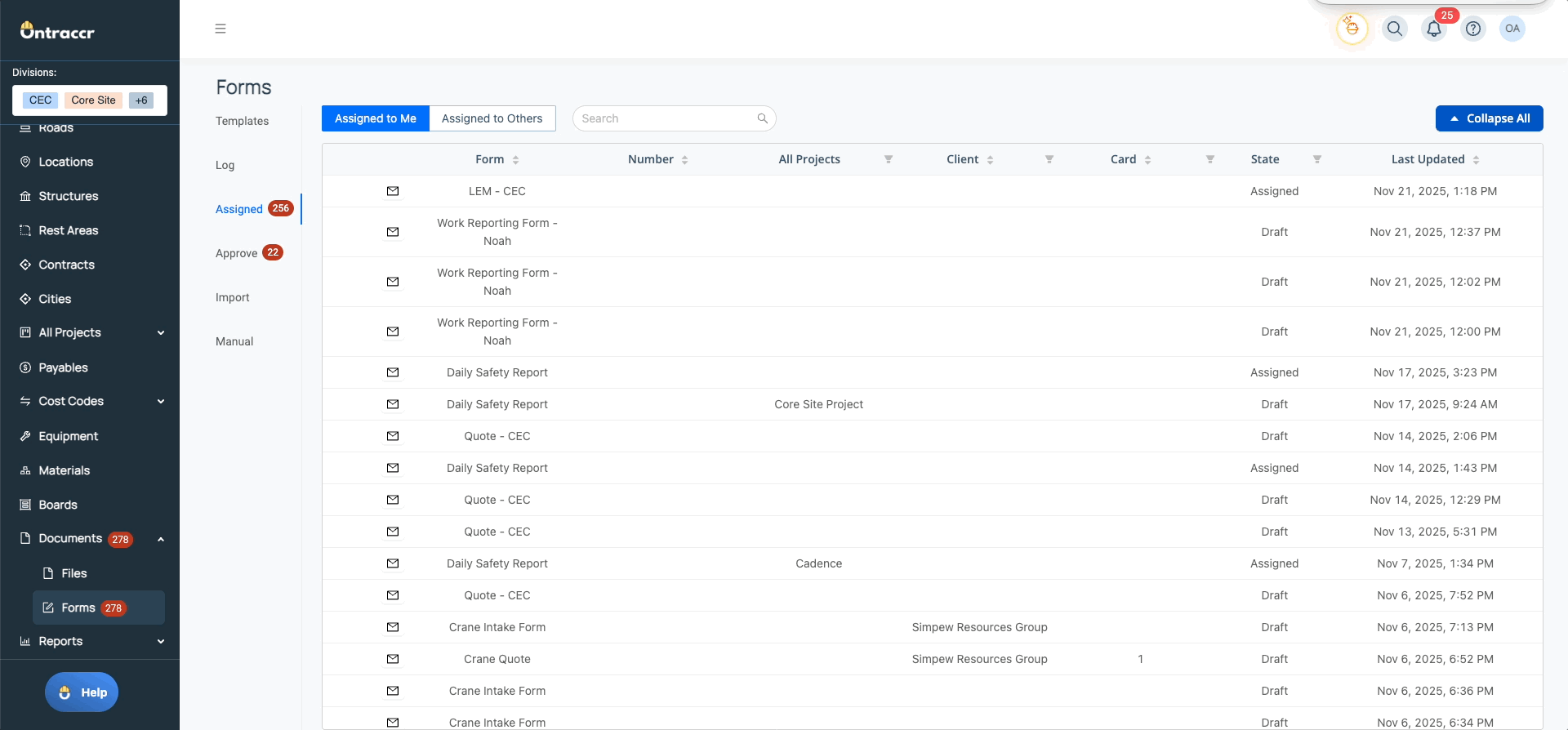Click the Collapse All button

coord(1489,118)
